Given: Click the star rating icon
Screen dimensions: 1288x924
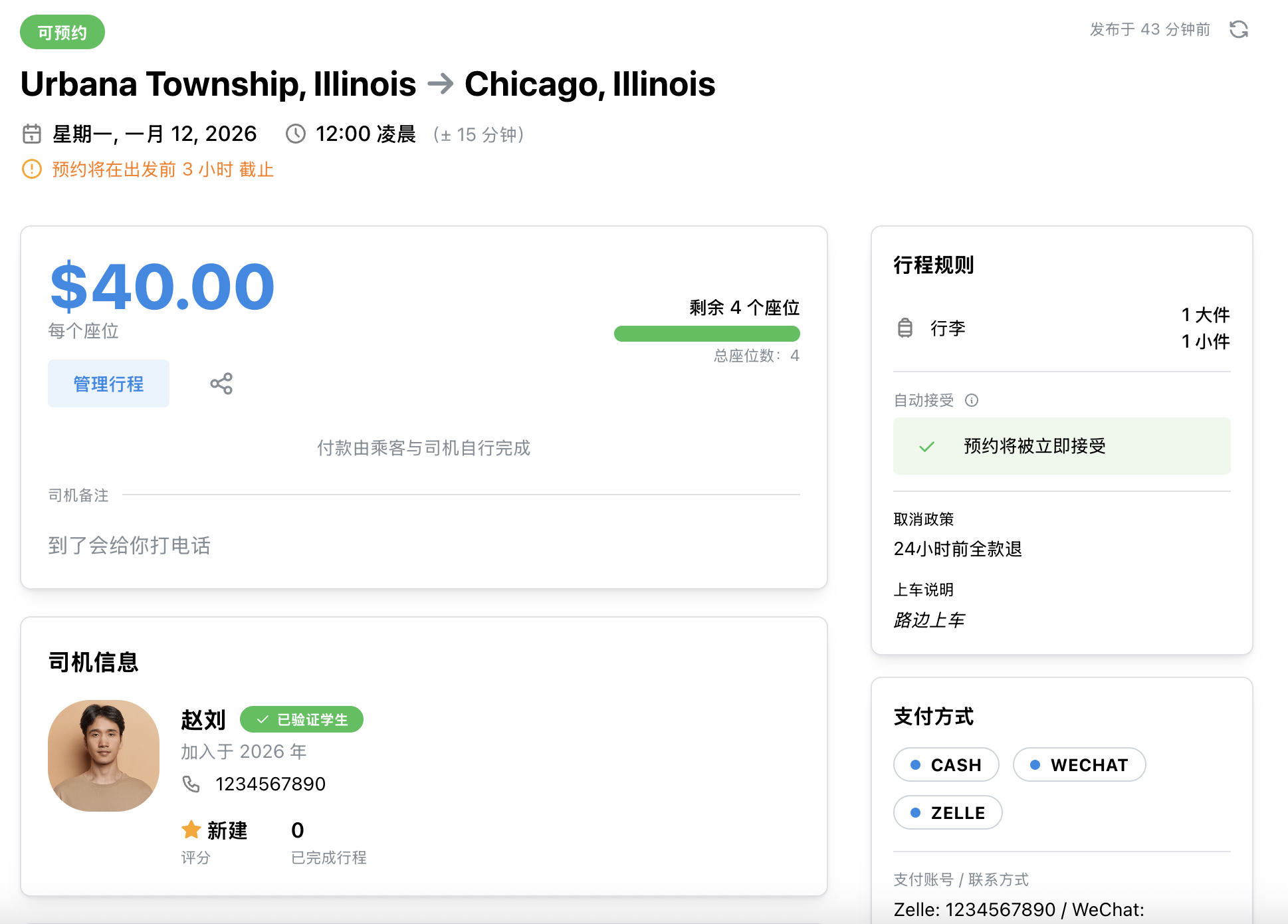Looking at the screenshot, I should (191, 830).
